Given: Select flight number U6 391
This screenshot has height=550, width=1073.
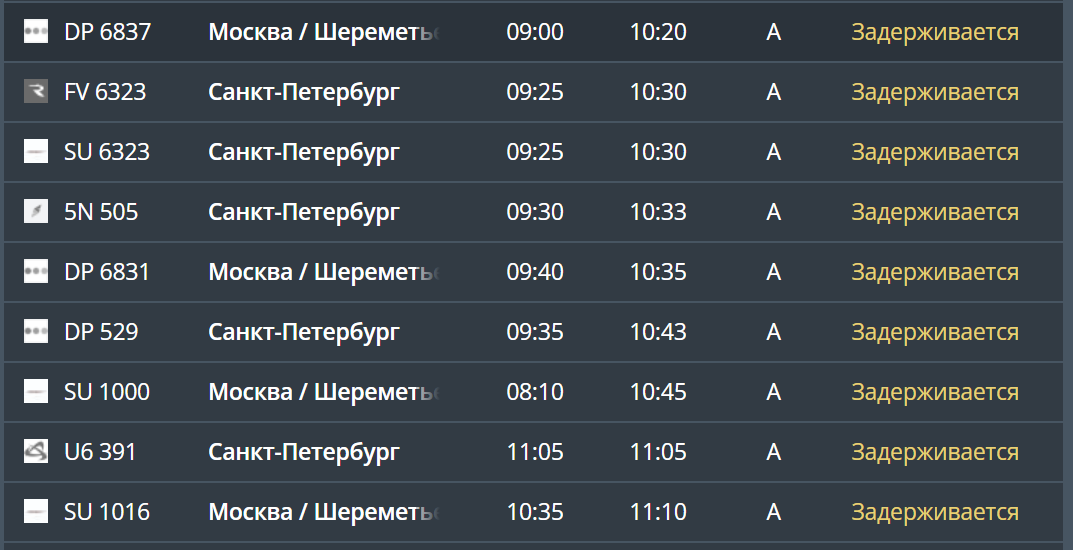Looking at the screenshot, I should (x=100, y=452).
